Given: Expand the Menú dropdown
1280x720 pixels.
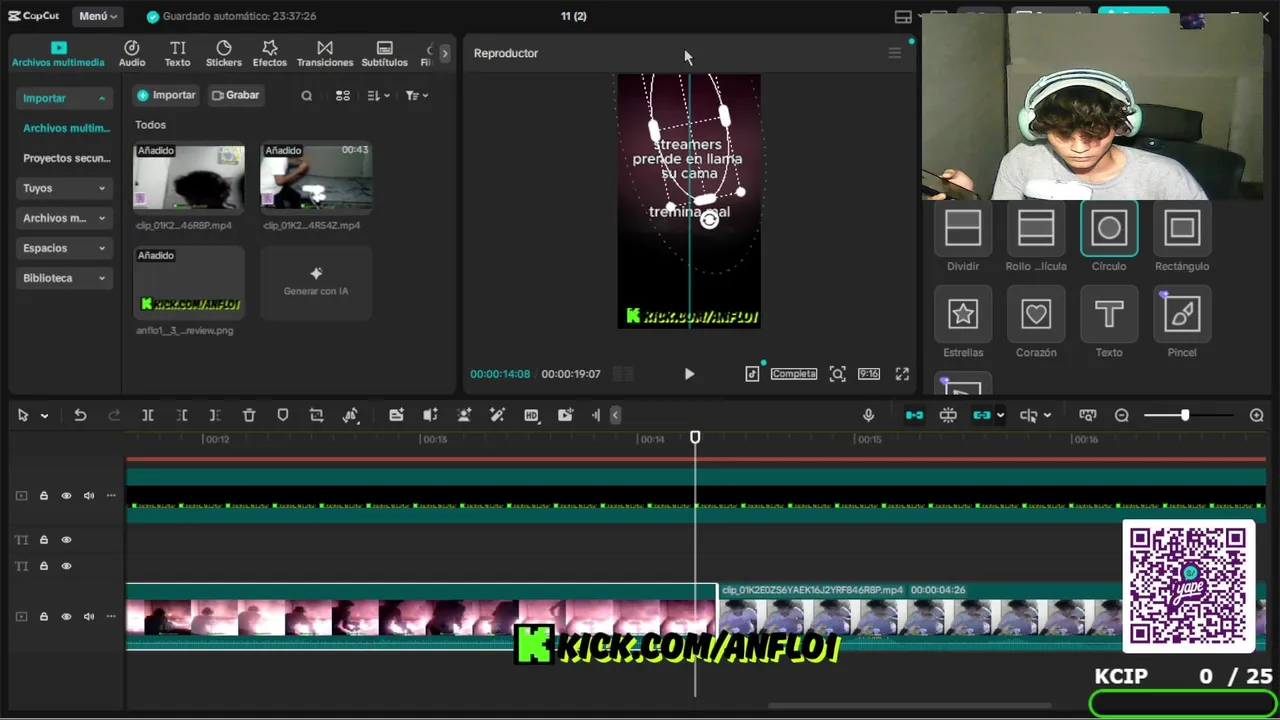Looking at the screenshot, I should pos(97,16).
